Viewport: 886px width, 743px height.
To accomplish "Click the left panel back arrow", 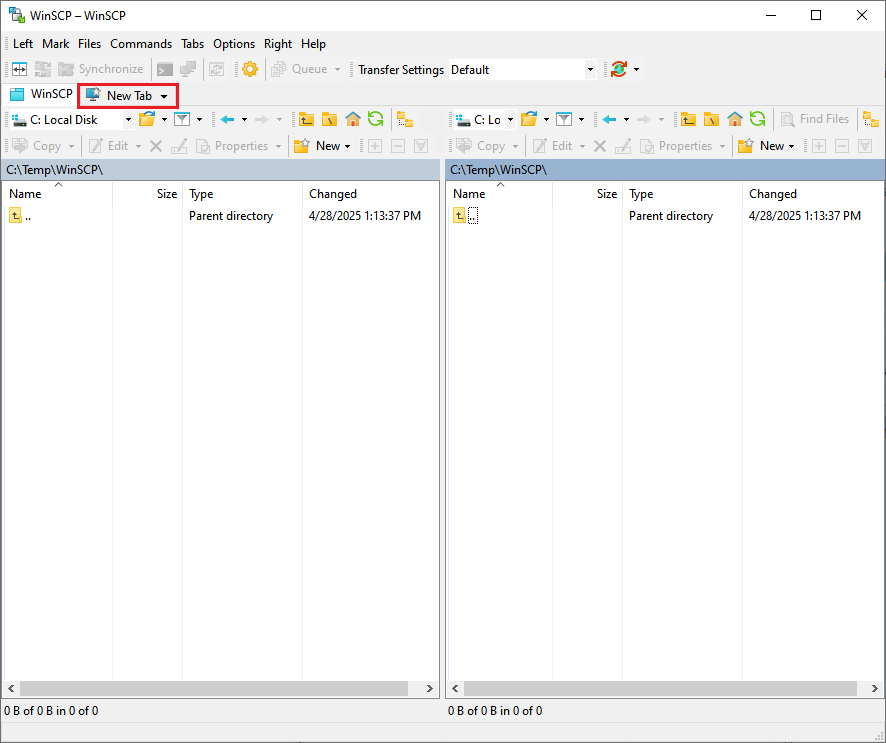I will [x=227, y=119].
